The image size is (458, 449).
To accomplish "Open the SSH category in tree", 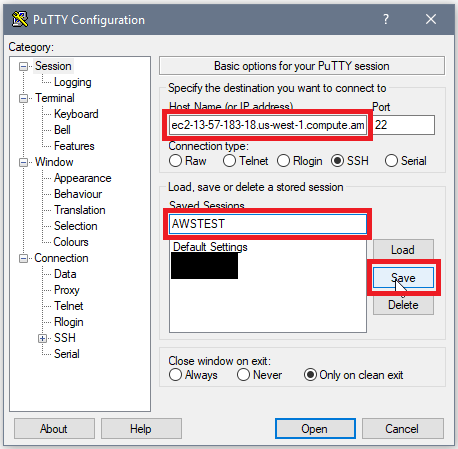I will point(65,338).
